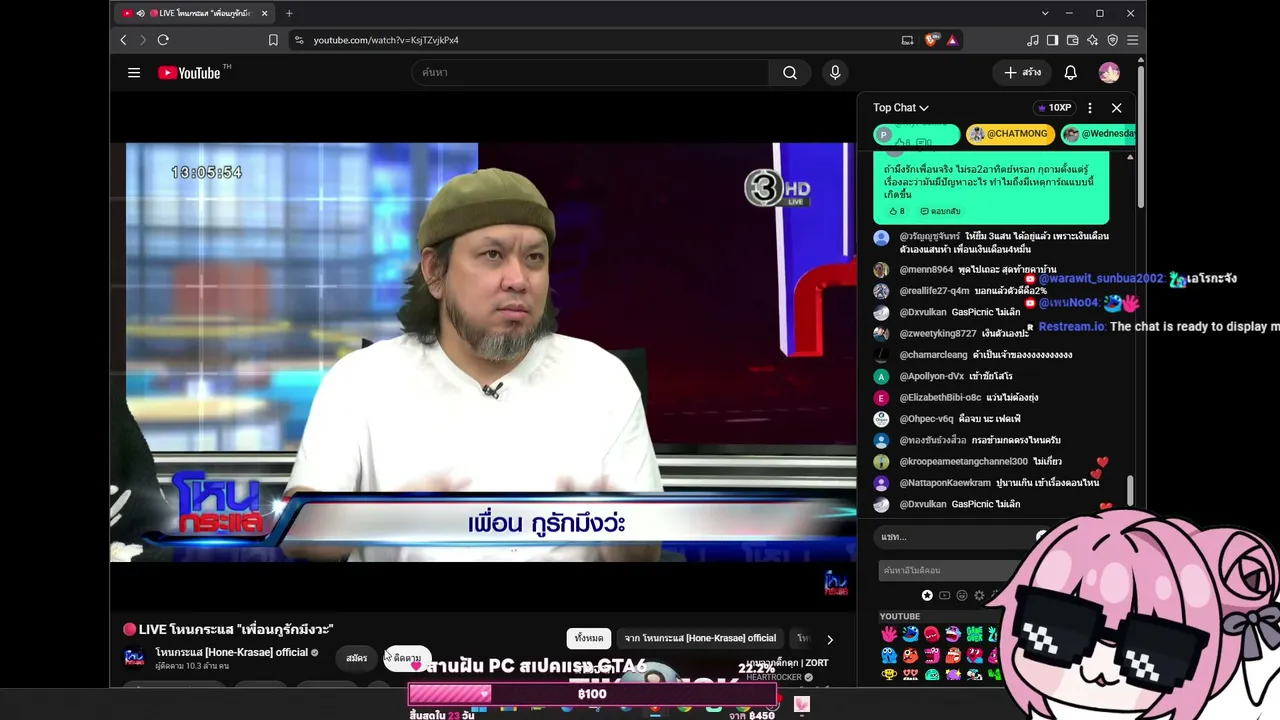This screenshot has width=1280, height=720.
Task: Open YouTube notifications bell
Action: pos(1070,72)
